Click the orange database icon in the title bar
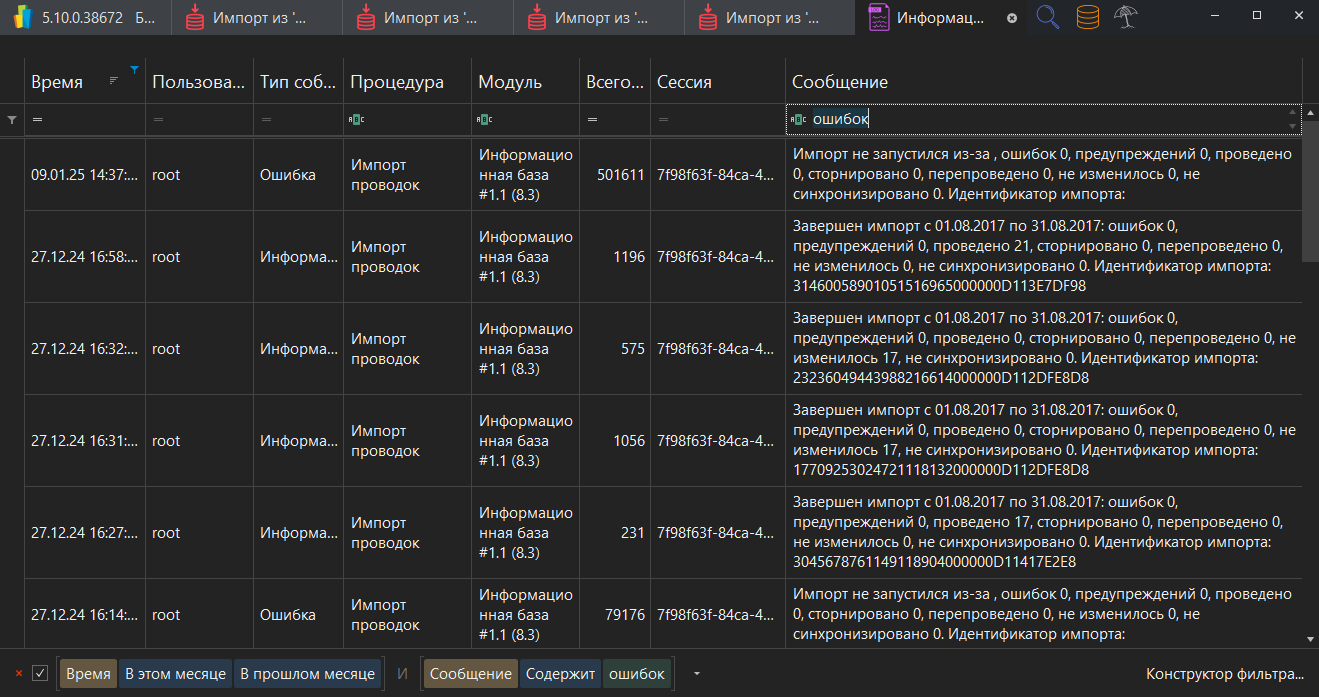 pyautogui.click(x=1087, y=17)
